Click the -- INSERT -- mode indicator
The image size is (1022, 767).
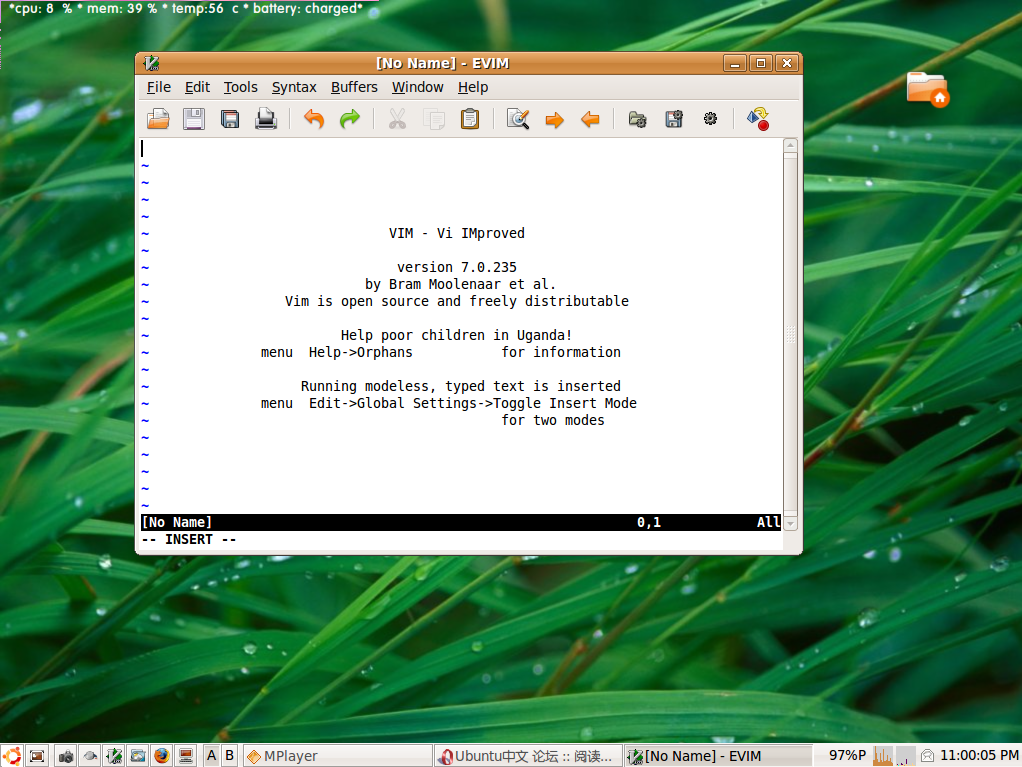point(189,540)
